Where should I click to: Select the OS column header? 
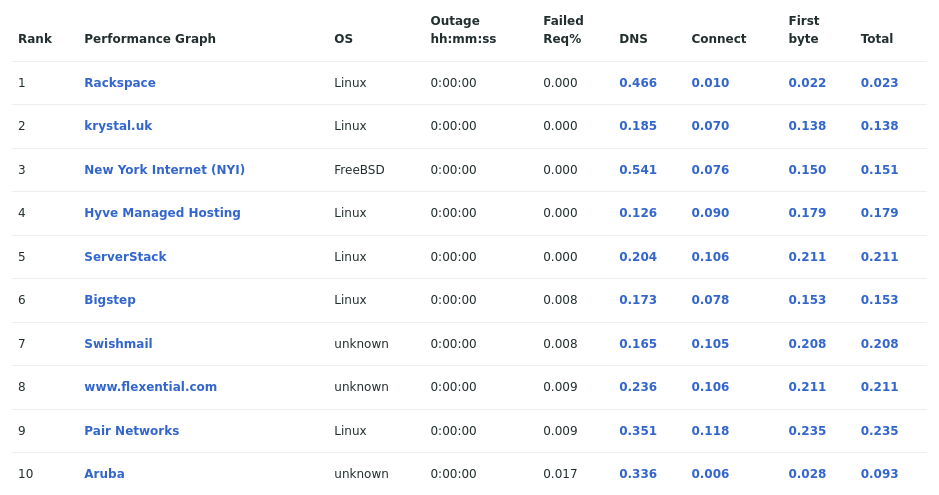tap(343, 39)
